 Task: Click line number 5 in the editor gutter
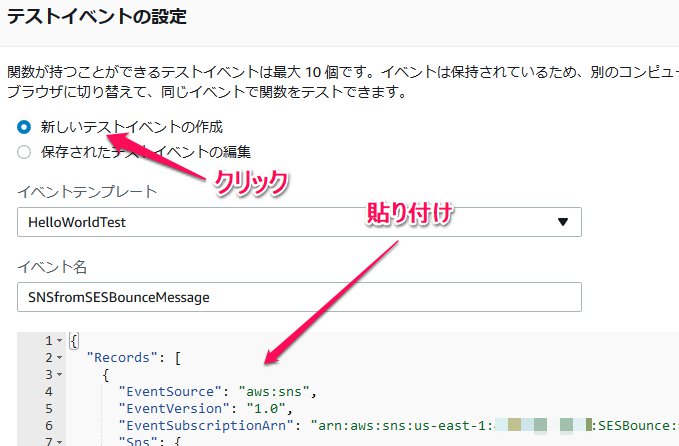tap(49, 407)
